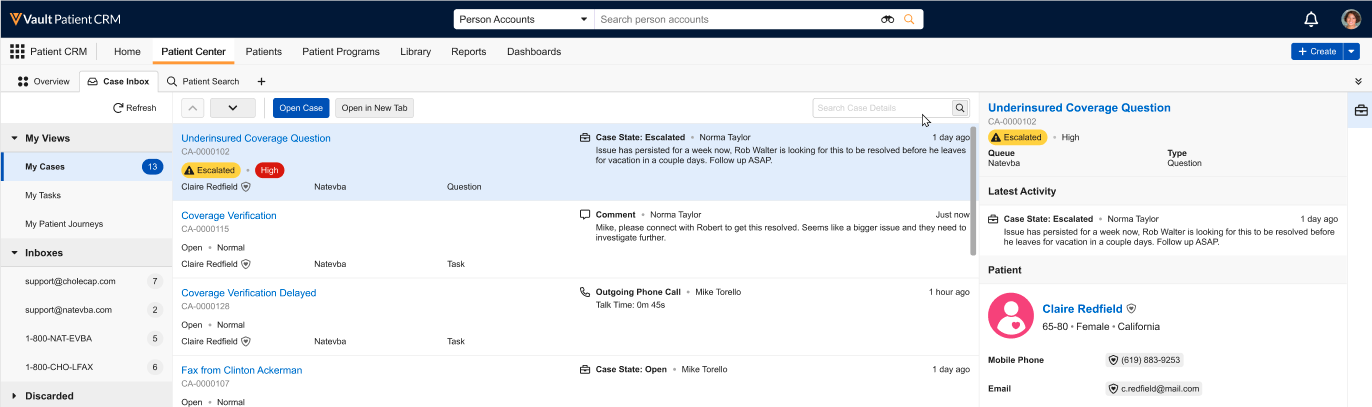Click the orange search magnifier icon
Image resolution: width=1372 pixels, height=407 pixels.
pyautogui.click(x=909, y=20)
